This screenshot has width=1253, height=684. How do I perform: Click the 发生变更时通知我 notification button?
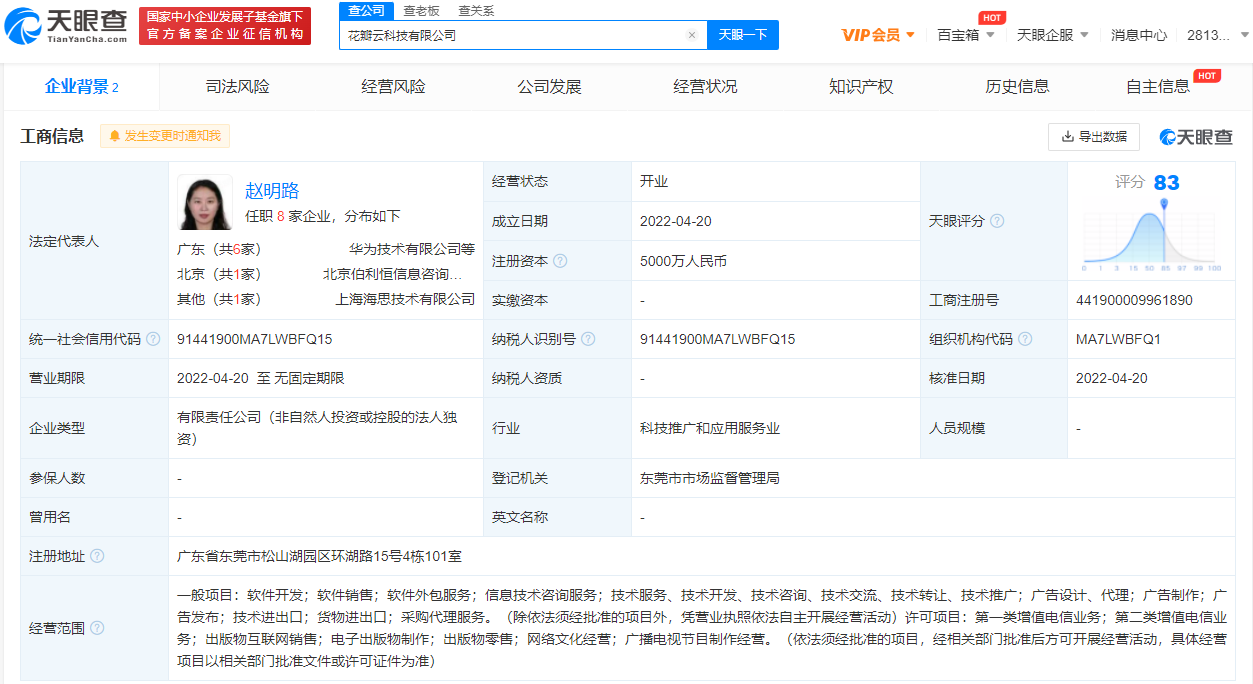tap(165, 136)
